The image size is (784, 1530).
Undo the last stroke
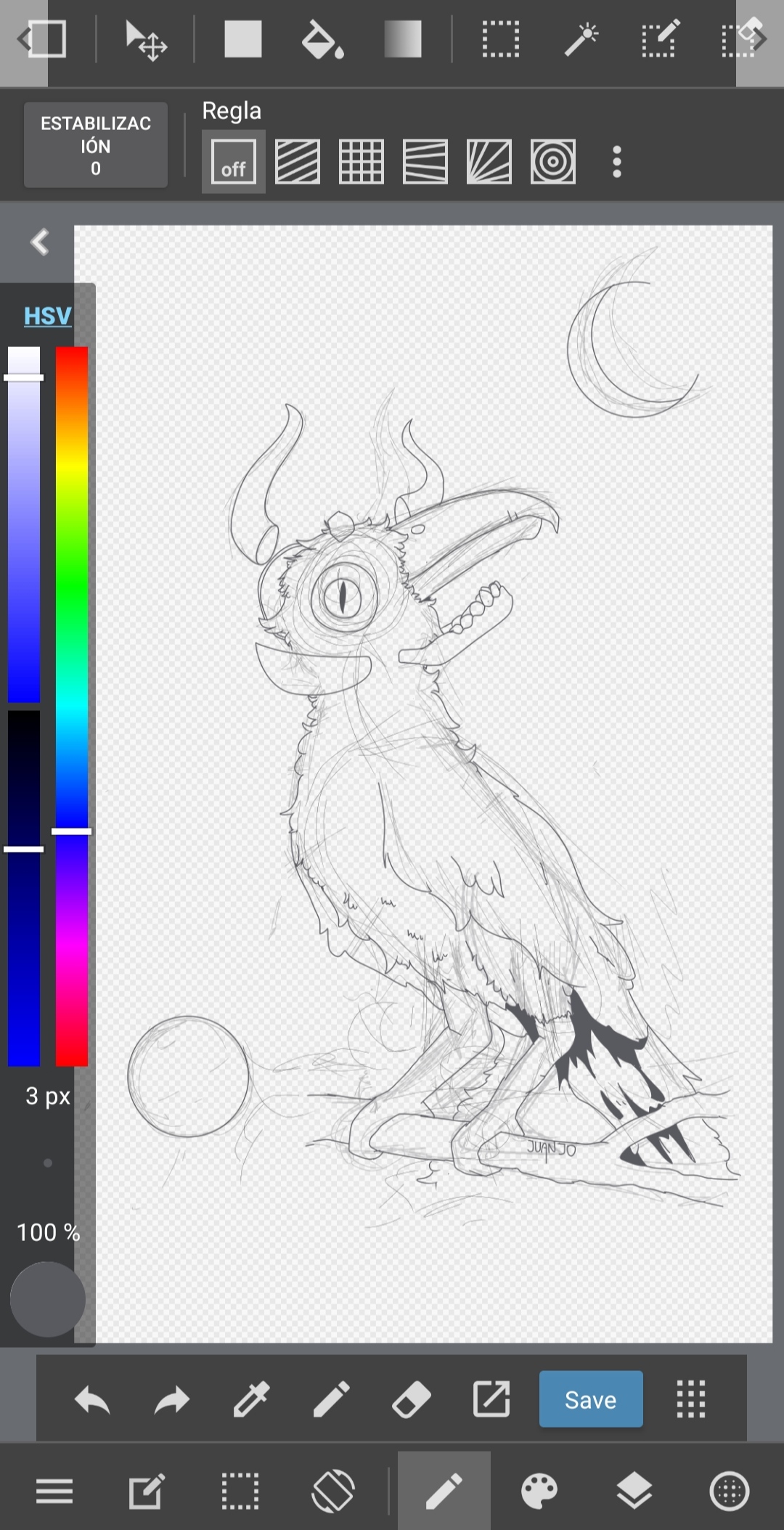click(92, 1399)
